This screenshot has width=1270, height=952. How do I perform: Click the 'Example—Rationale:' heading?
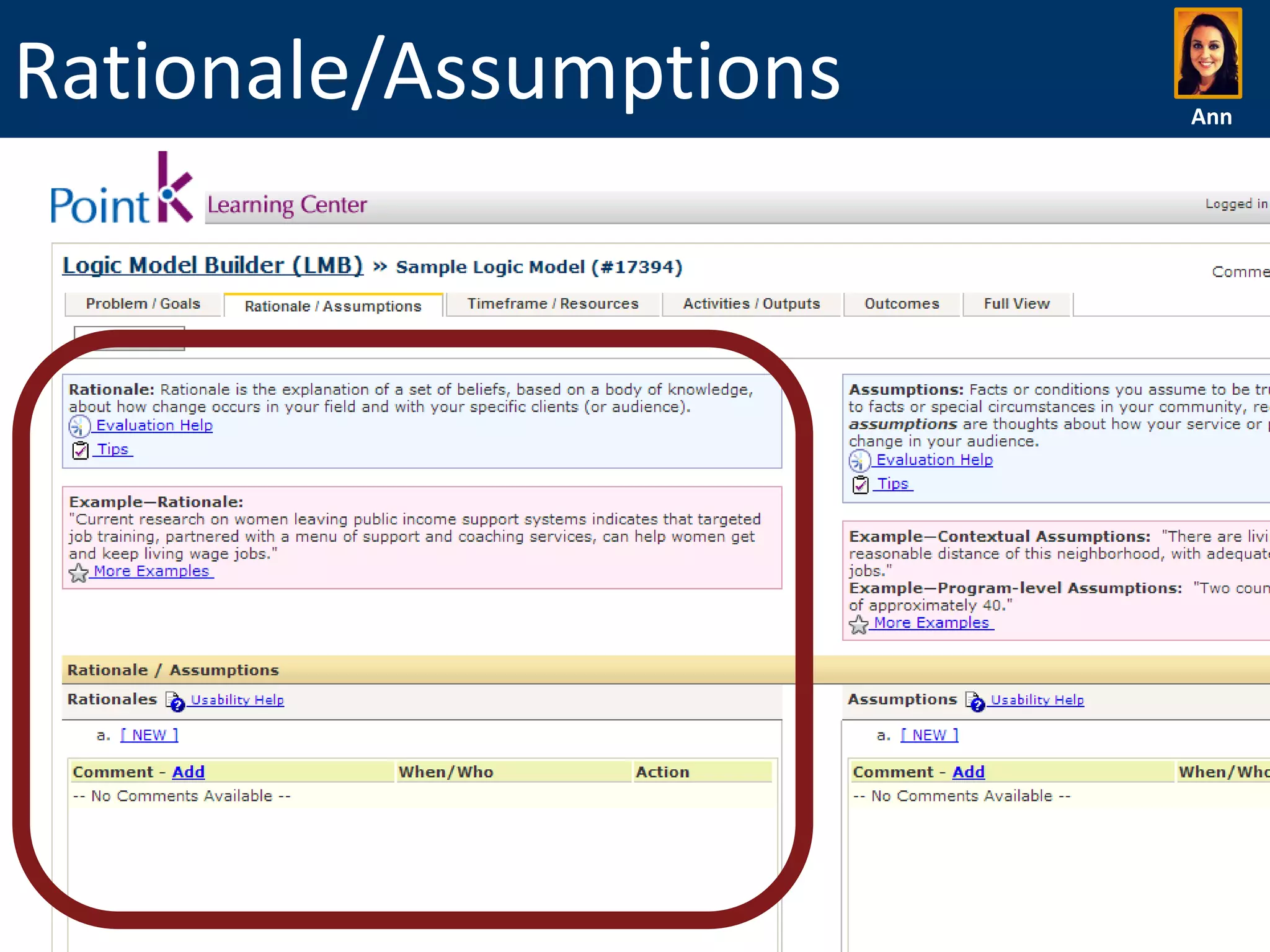(156, 501)
